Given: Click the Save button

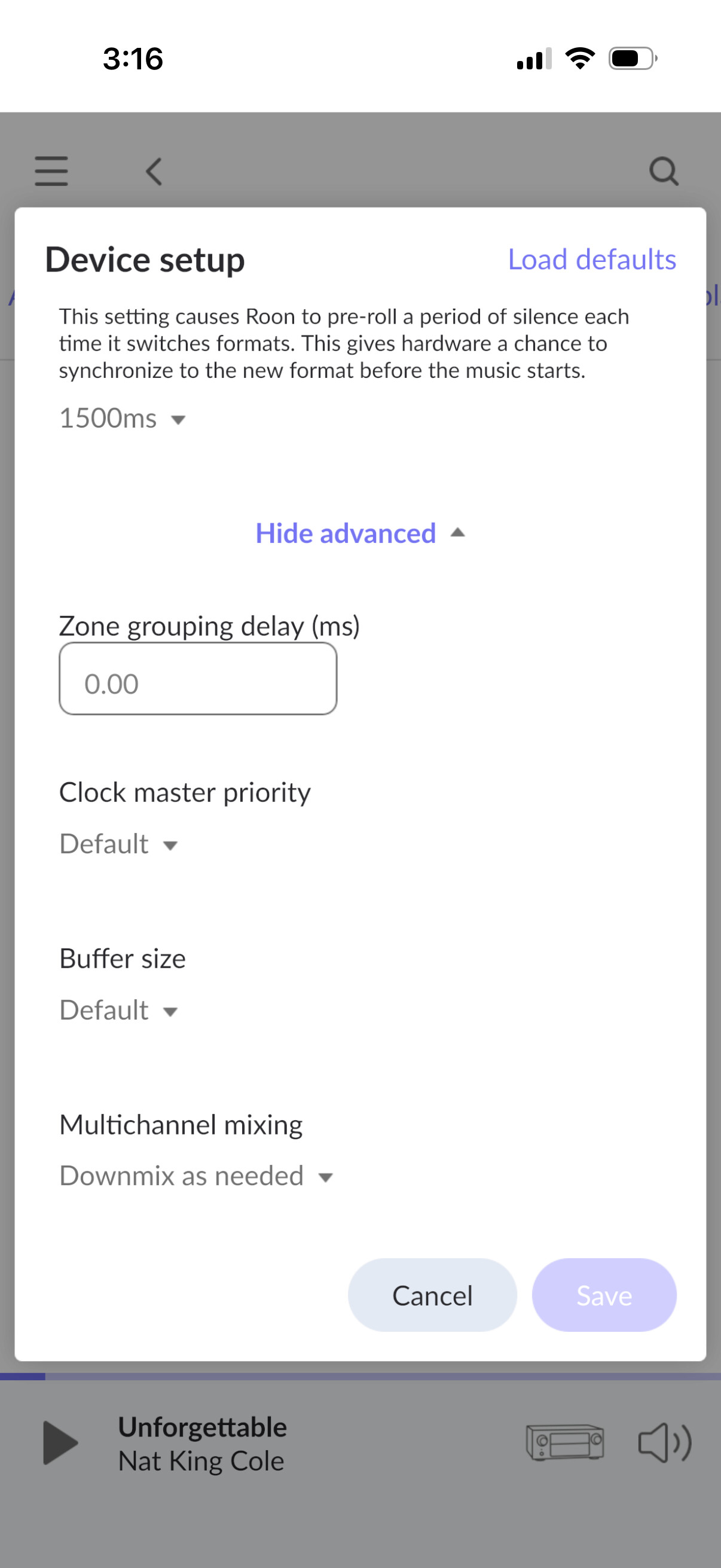Looking at the screenshot, I should point(604,1295).
